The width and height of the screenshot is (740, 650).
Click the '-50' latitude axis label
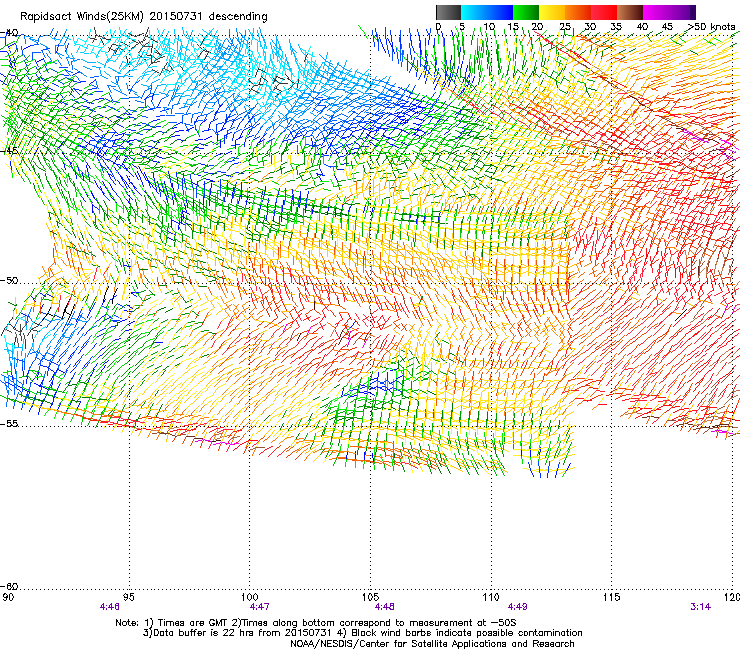(x=9, y=281)
